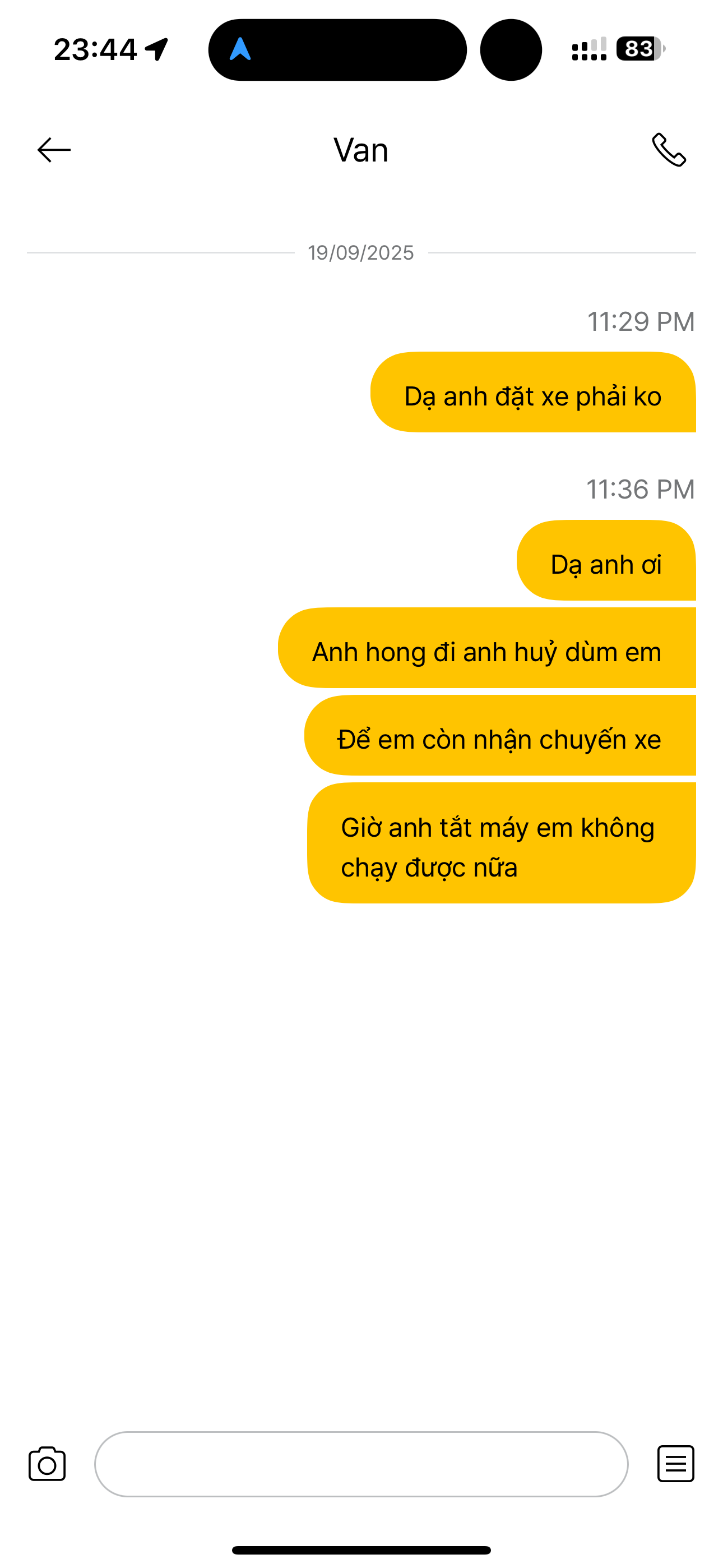Screen dimensions: 723x1568
Task: Select message "Dạ anh đặt xe phải ko"
Action: (x=532, y=392)
